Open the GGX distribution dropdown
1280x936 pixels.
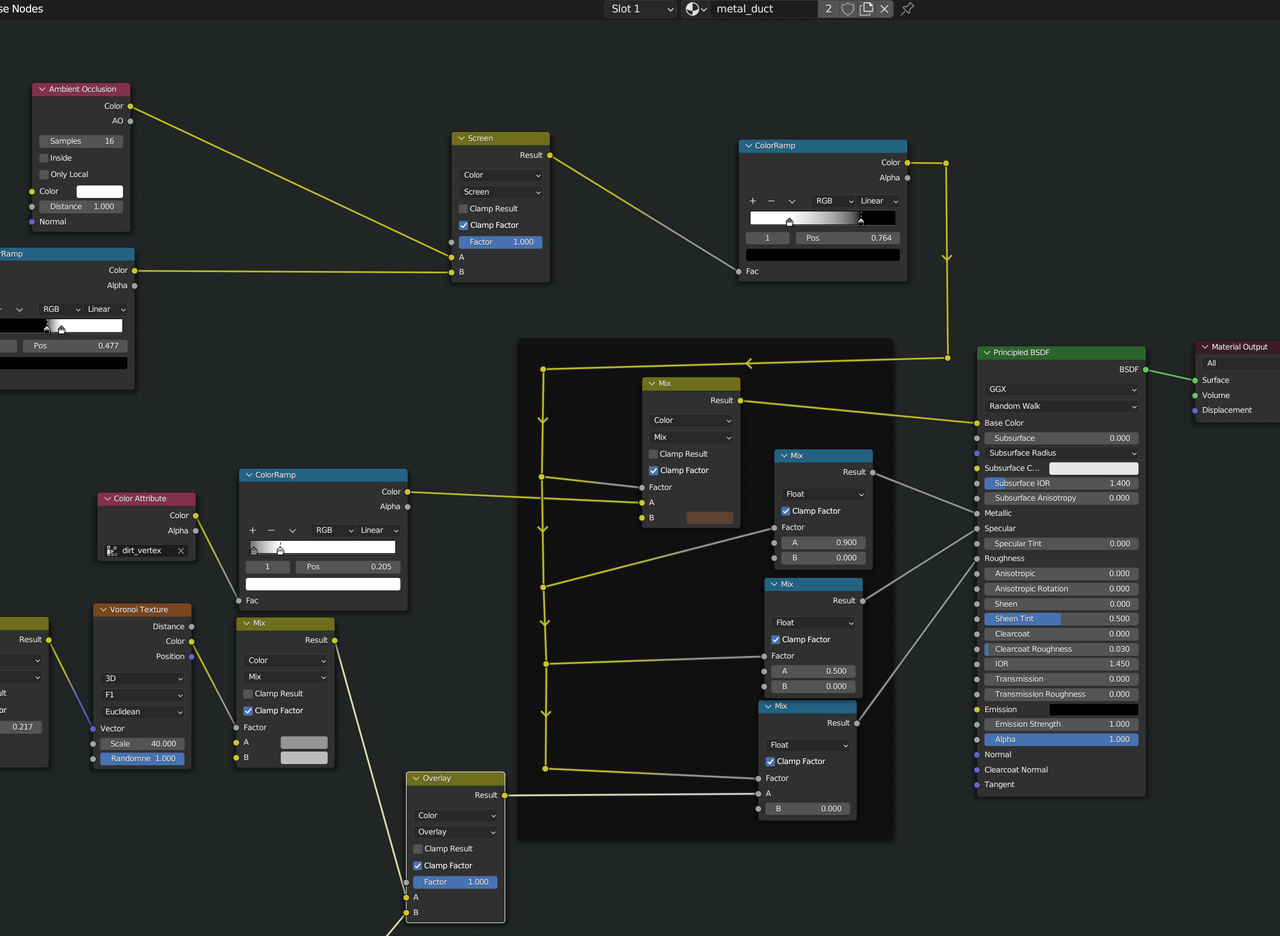(1062, 390)
